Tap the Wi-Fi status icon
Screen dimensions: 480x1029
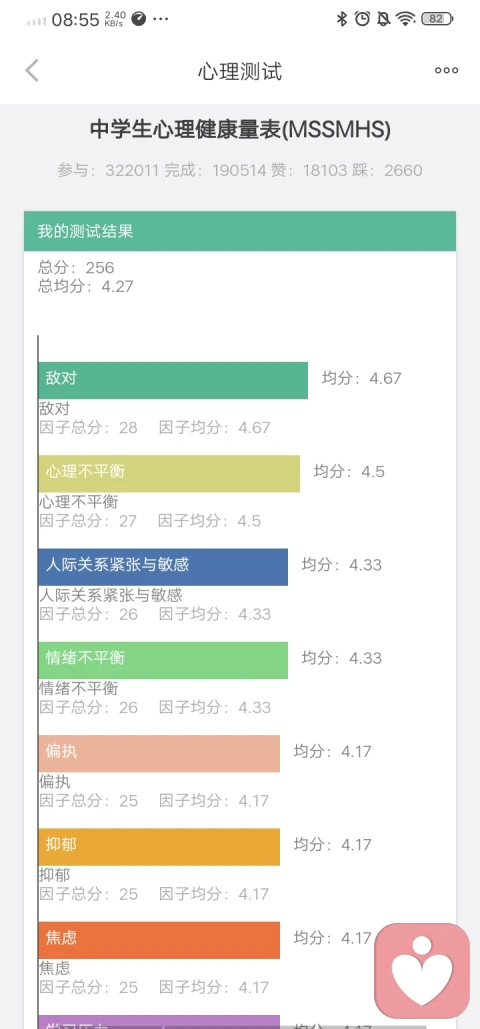point(406,19)
